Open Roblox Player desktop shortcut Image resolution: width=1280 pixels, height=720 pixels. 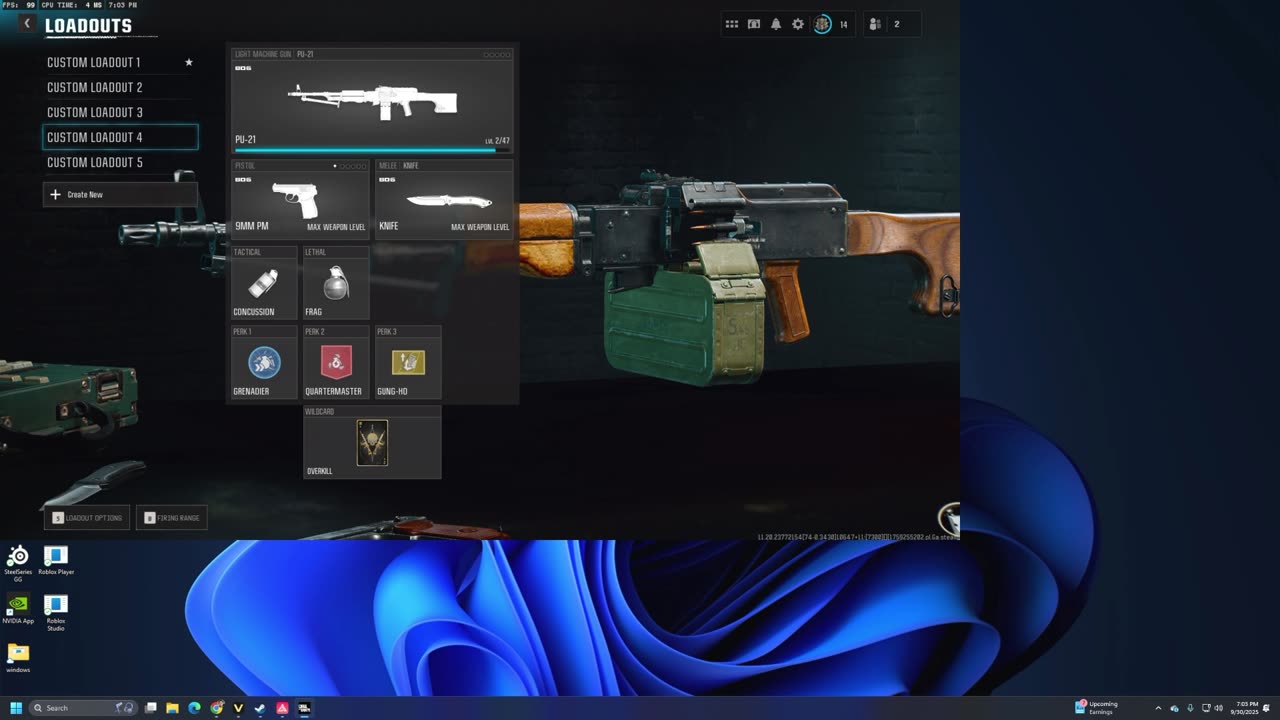pyautogui.click(x=56, y=561)
